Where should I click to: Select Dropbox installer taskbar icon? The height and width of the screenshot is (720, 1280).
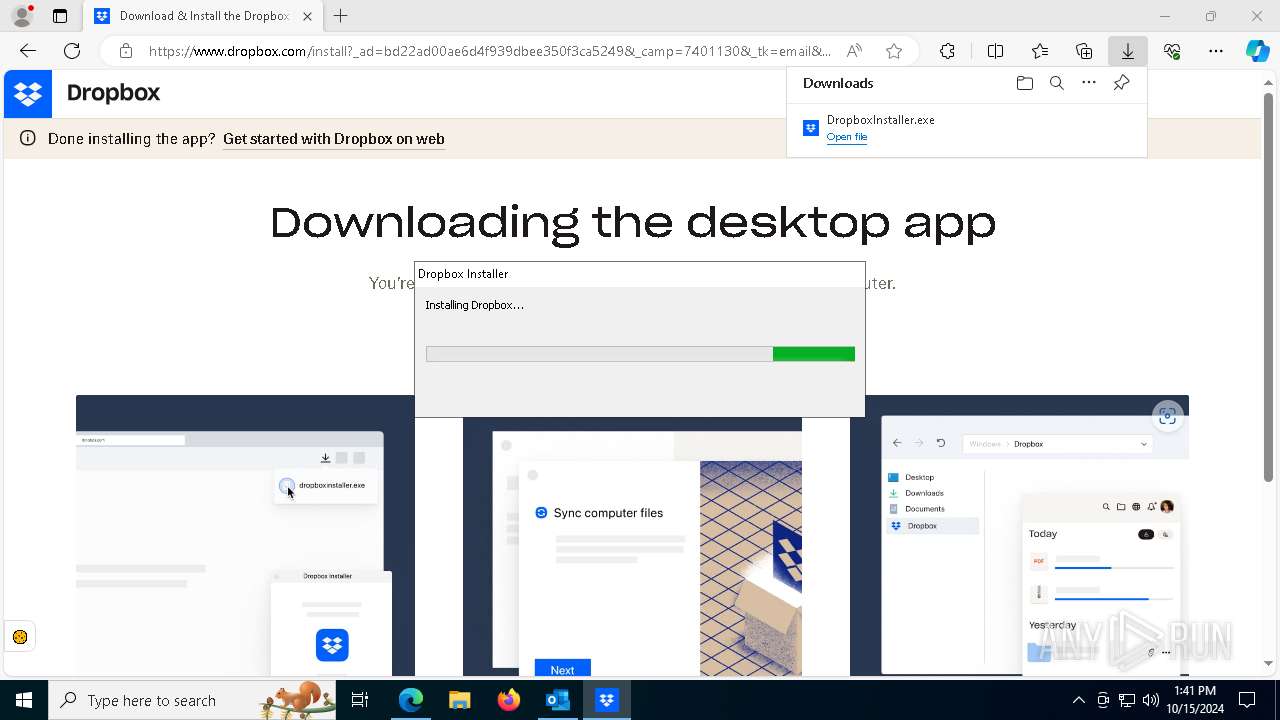coord(606,700)
